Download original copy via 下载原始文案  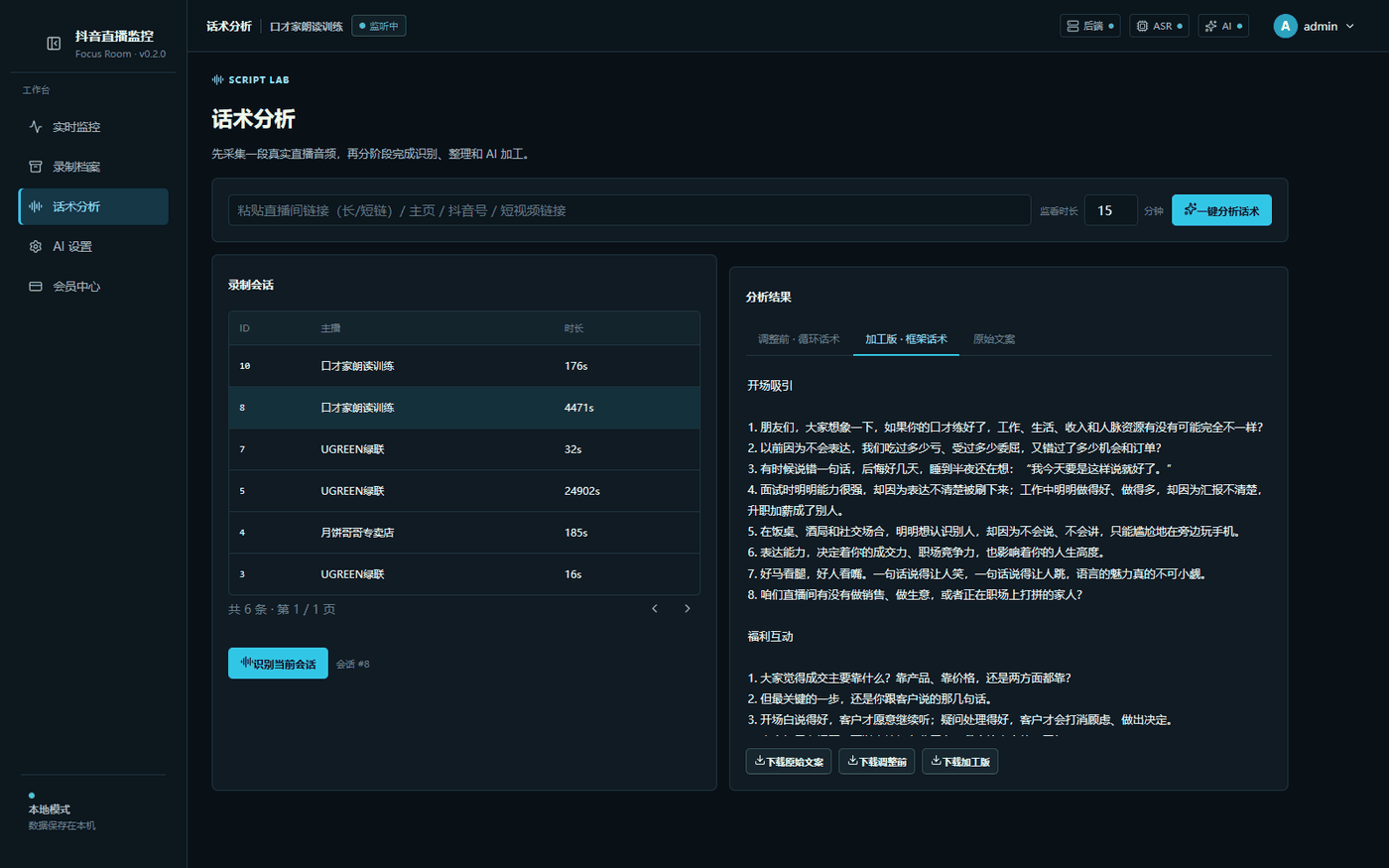tap(789, 762)
